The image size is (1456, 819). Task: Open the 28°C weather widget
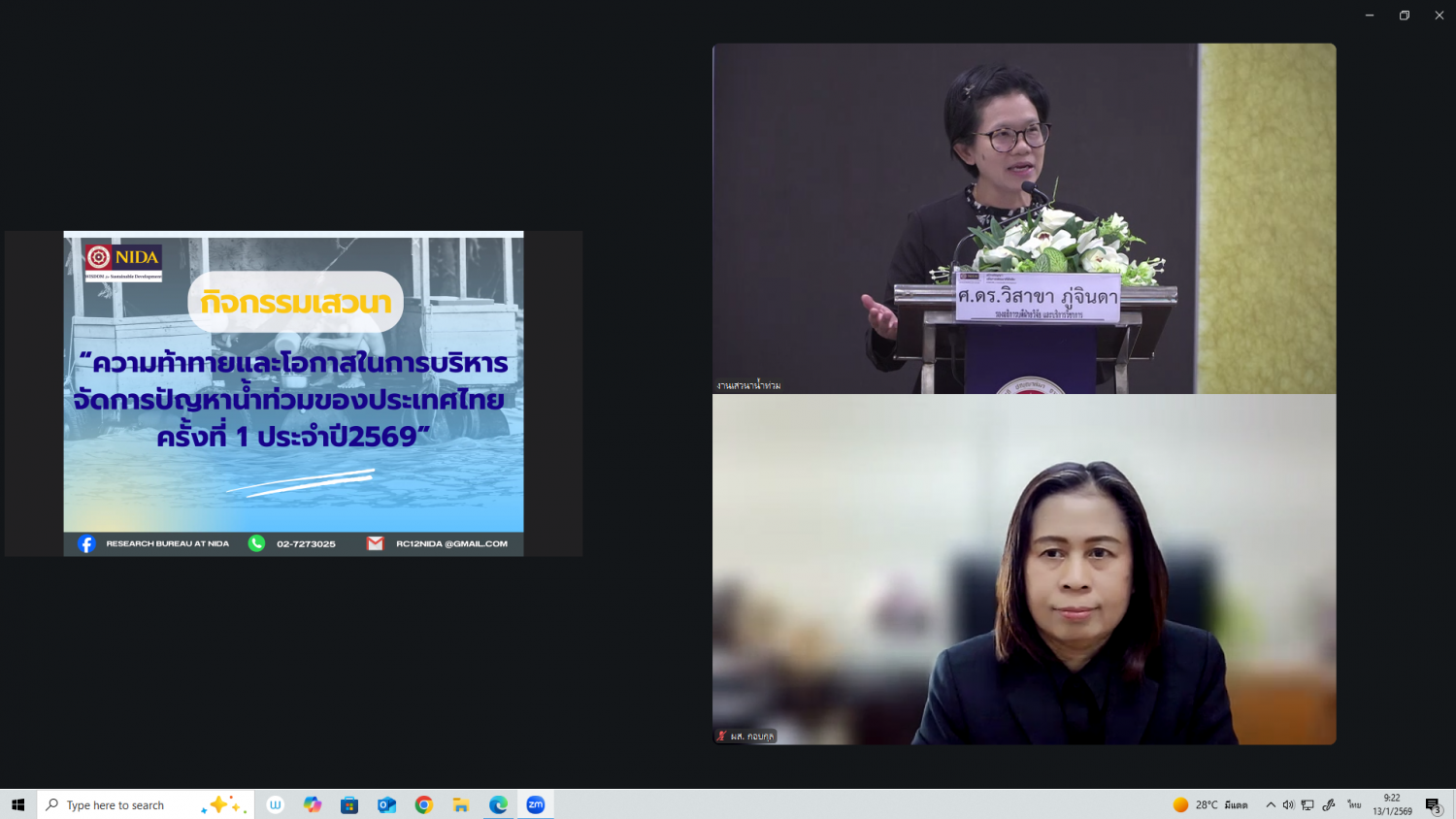point(1209,804)
